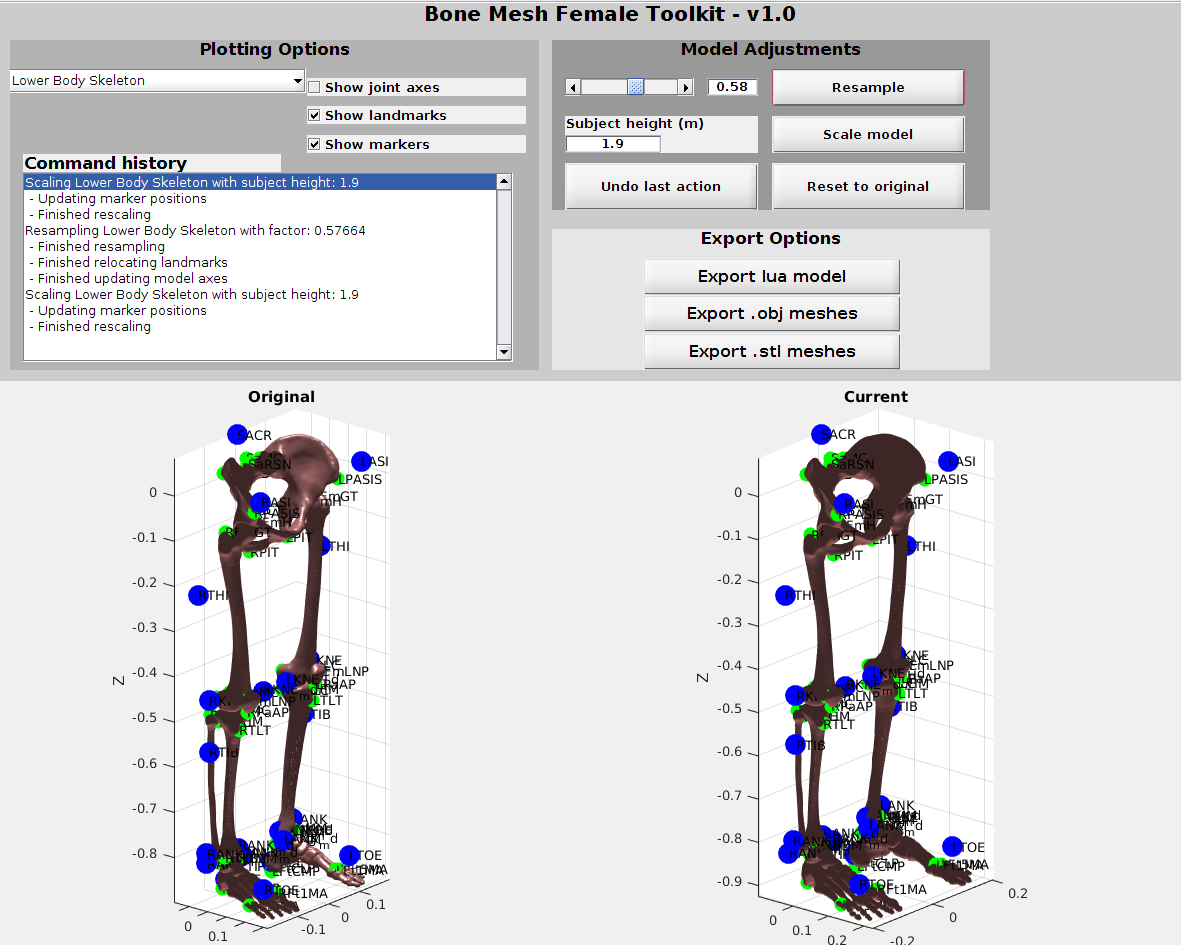The height and width of the screenshot is (945, 1181).
Task: Uncheck Show landmarks checkbox
Action: pyautogui.click(x=314, y=115)
